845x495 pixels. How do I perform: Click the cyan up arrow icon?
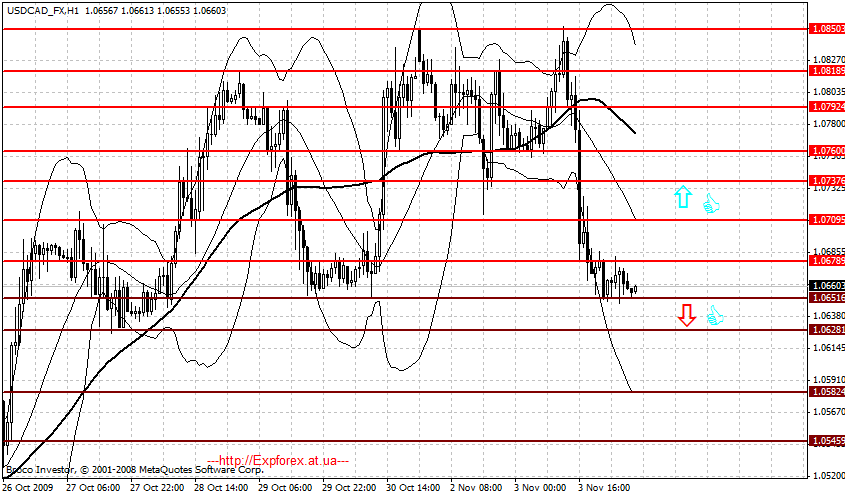(683, 197)
